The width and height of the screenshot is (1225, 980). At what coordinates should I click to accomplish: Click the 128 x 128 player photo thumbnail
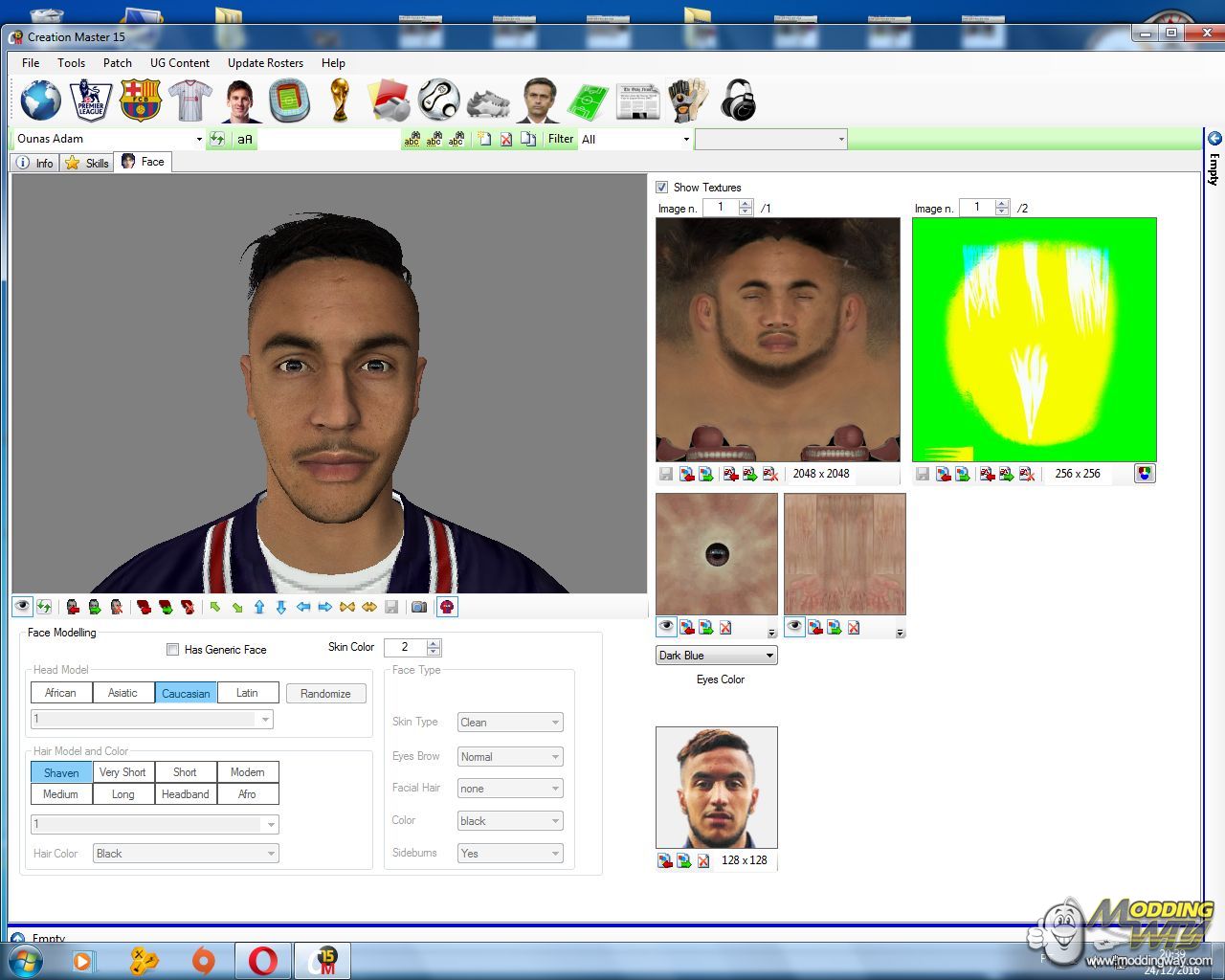pos(717,788)
